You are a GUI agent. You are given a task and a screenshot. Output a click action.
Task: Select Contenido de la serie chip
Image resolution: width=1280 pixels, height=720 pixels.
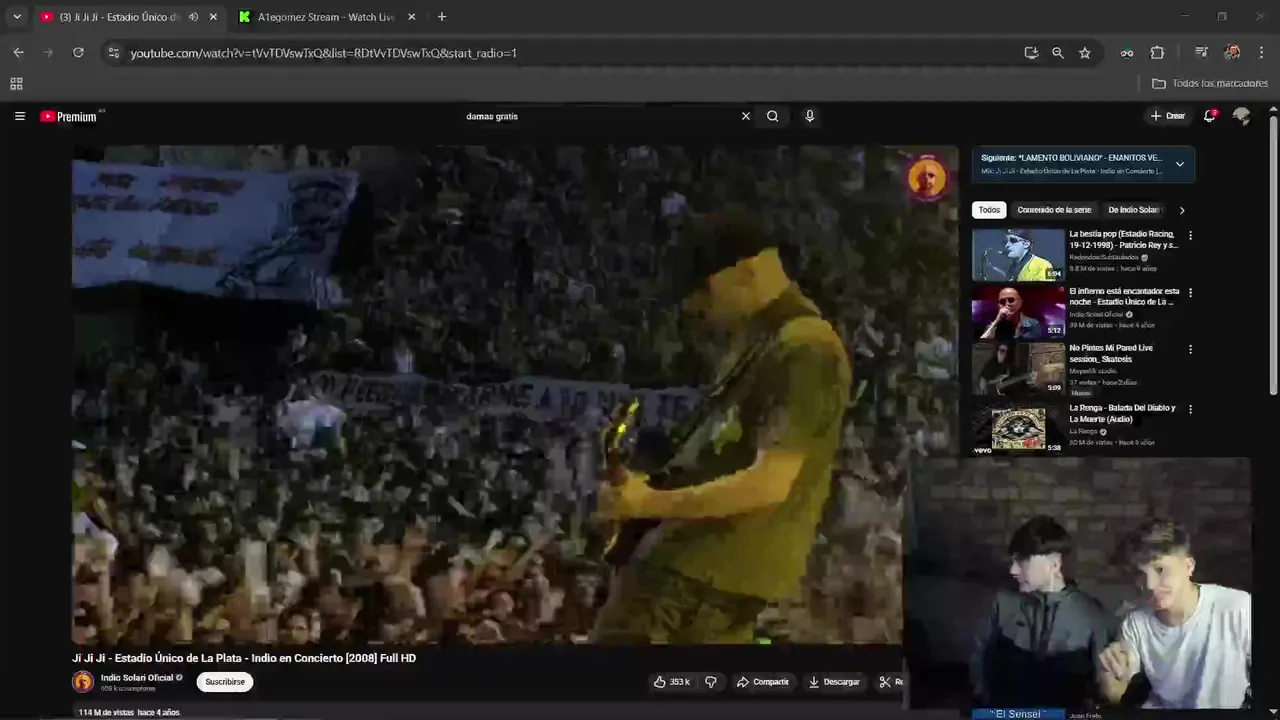pos(1054,210)
